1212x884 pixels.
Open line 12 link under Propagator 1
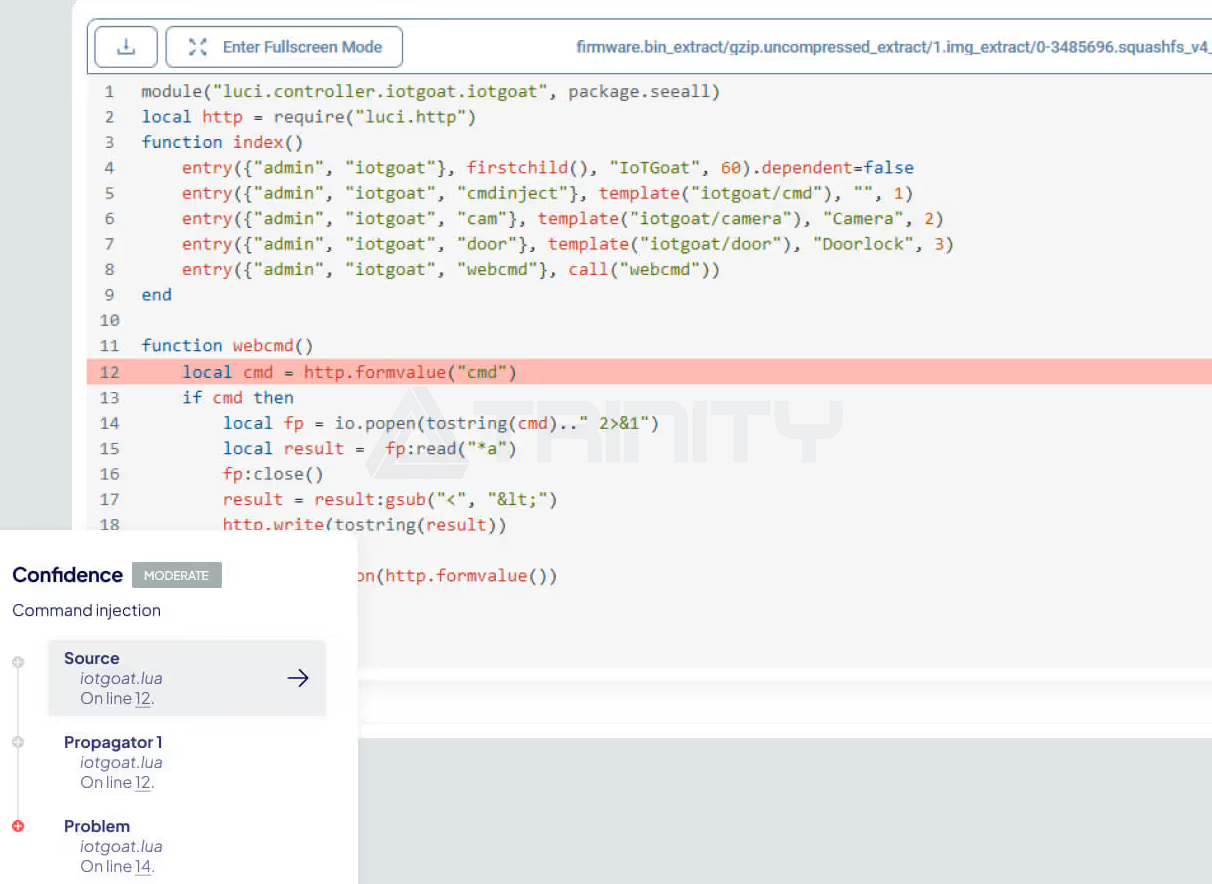(143, 783)
